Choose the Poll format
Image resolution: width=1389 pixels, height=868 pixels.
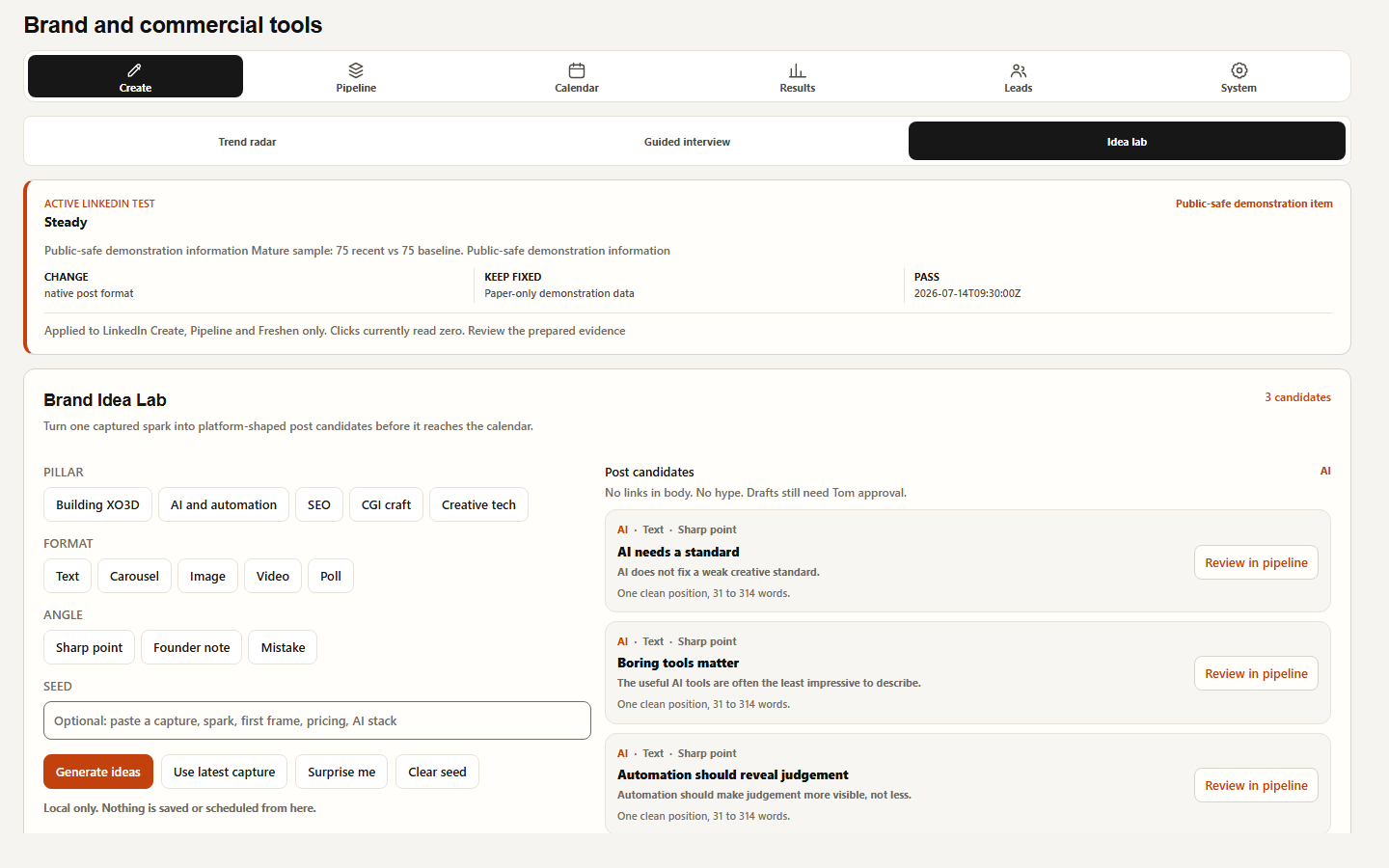point(331,576)
